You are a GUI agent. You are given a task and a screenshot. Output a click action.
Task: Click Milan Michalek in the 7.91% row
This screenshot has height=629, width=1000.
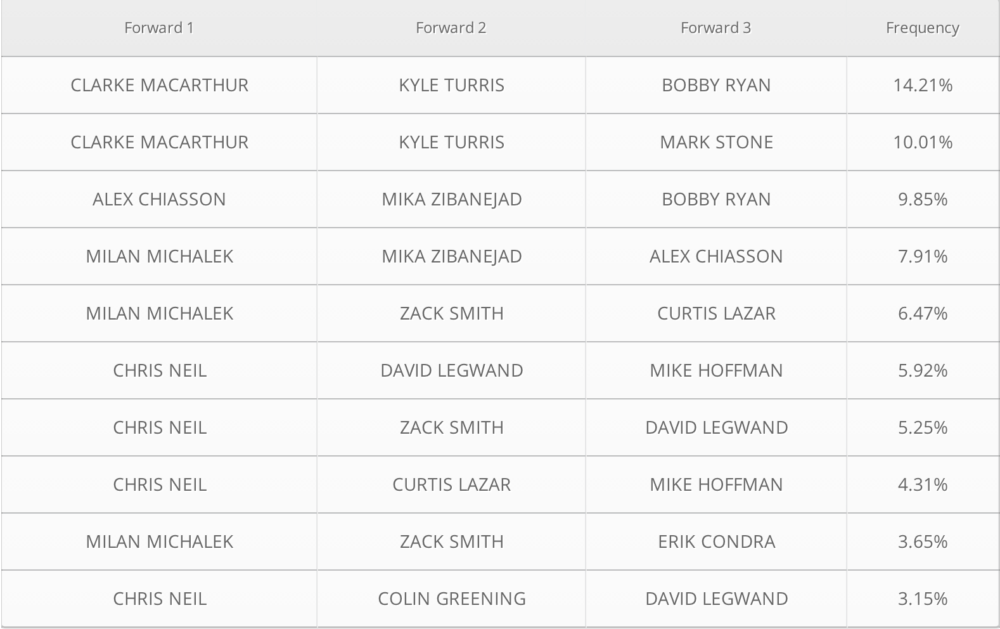160,256
